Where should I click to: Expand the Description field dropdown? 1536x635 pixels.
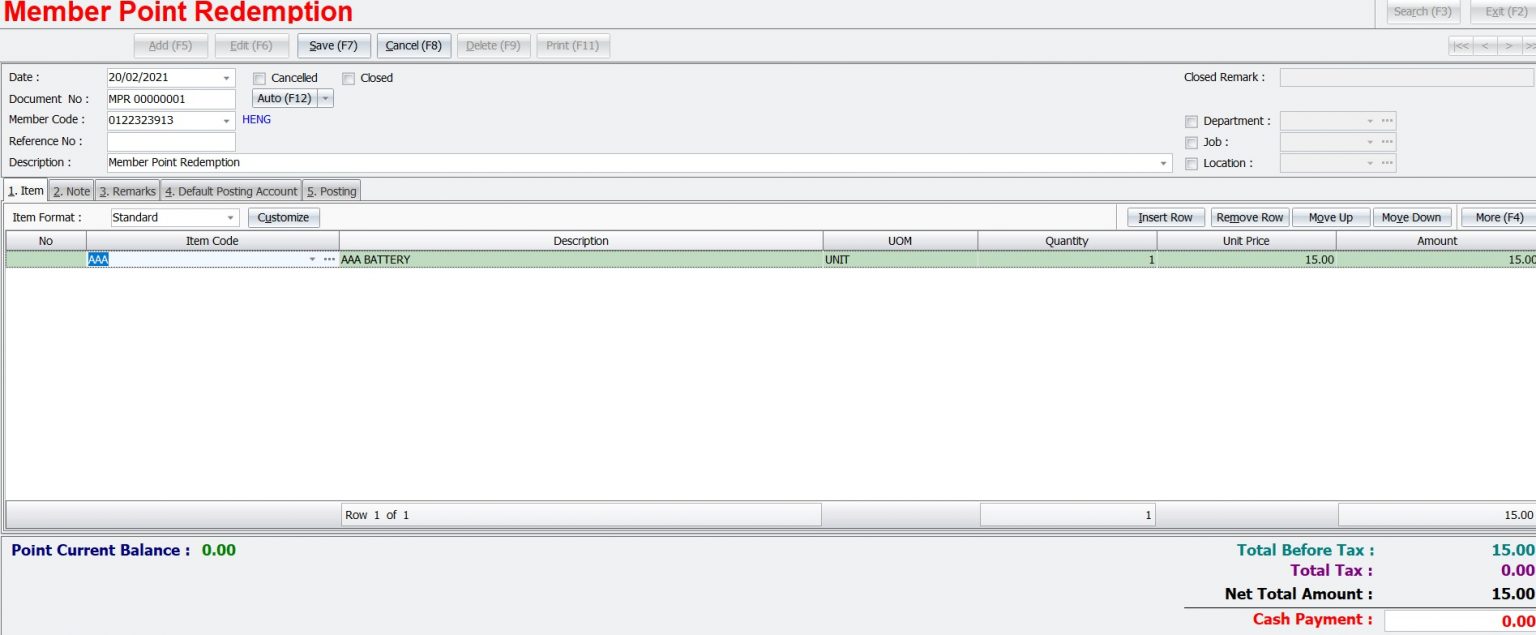[1164, 163]
